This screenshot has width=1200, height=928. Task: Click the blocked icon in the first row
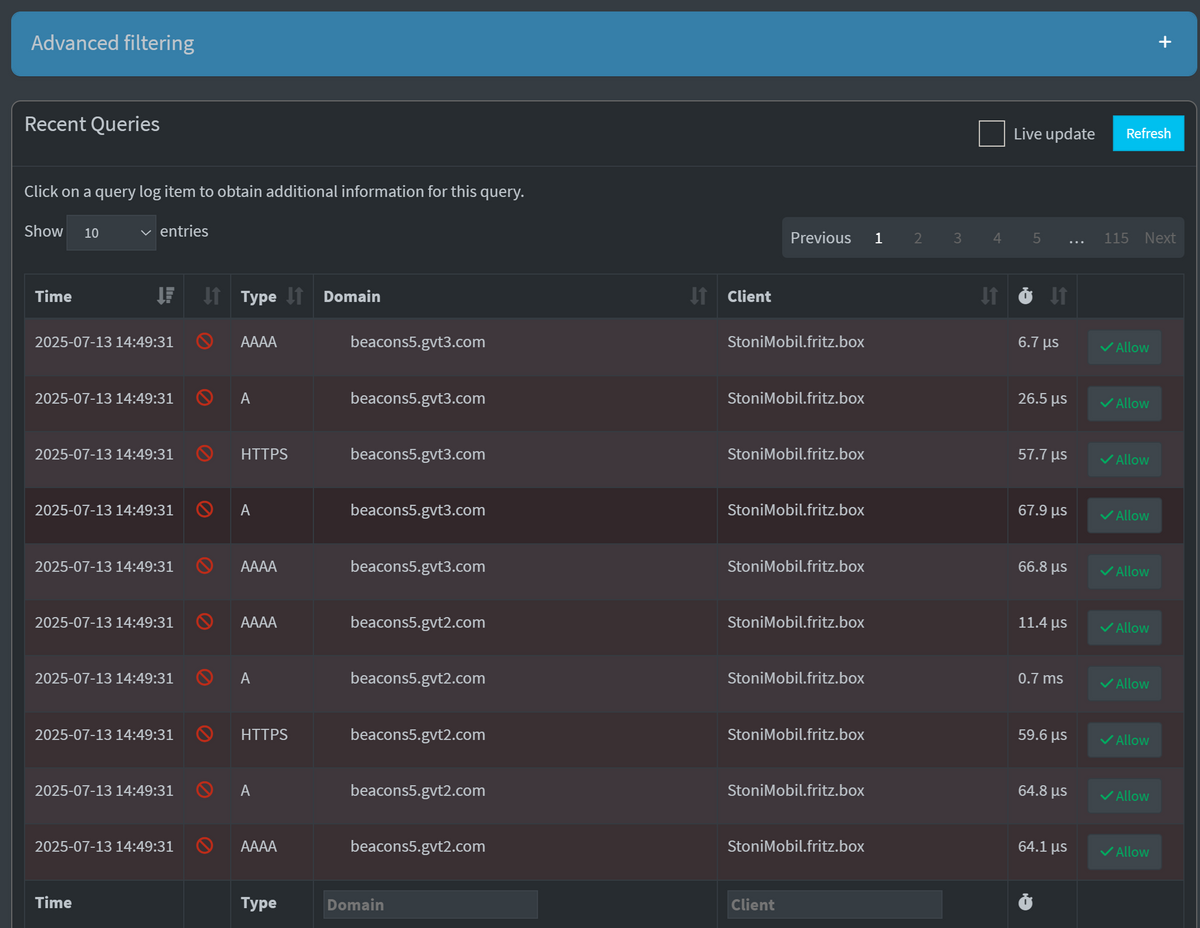click(x=204, y=342)
